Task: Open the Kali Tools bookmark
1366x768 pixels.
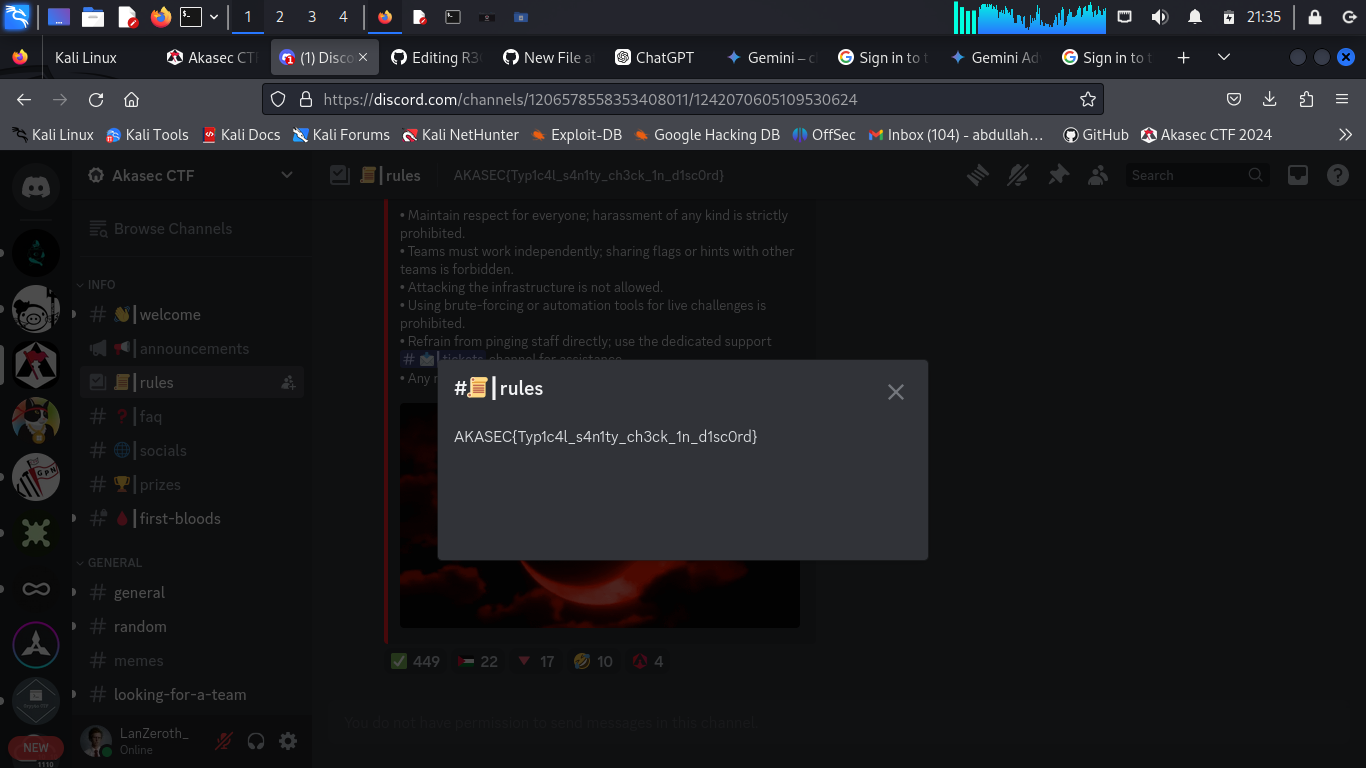Action: coord(148,134)
